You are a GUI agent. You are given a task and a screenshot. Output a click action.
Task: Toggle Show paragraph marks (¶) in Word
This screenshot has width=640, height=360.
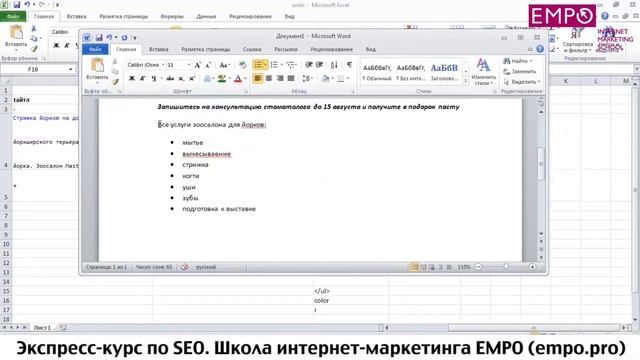349,65
